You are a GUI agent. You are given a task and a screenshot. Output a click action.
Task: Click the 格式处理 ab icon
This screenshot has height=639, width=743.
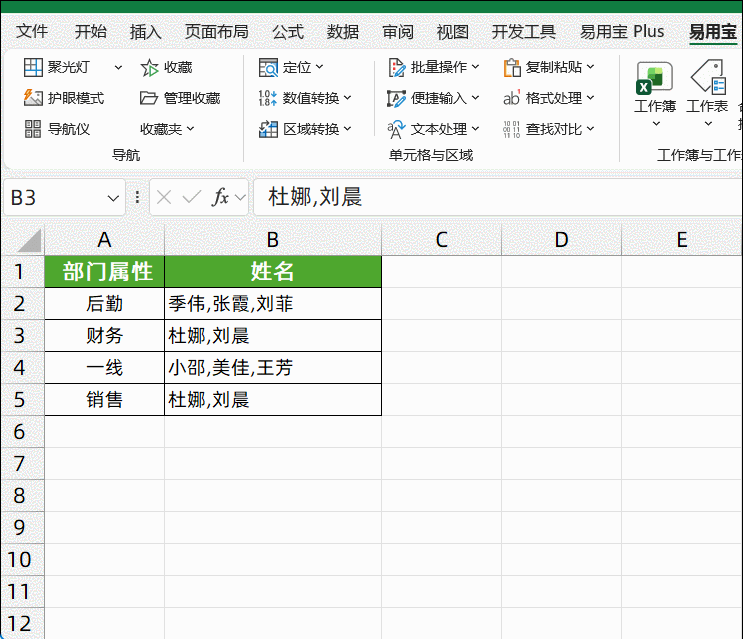(512, 98)
